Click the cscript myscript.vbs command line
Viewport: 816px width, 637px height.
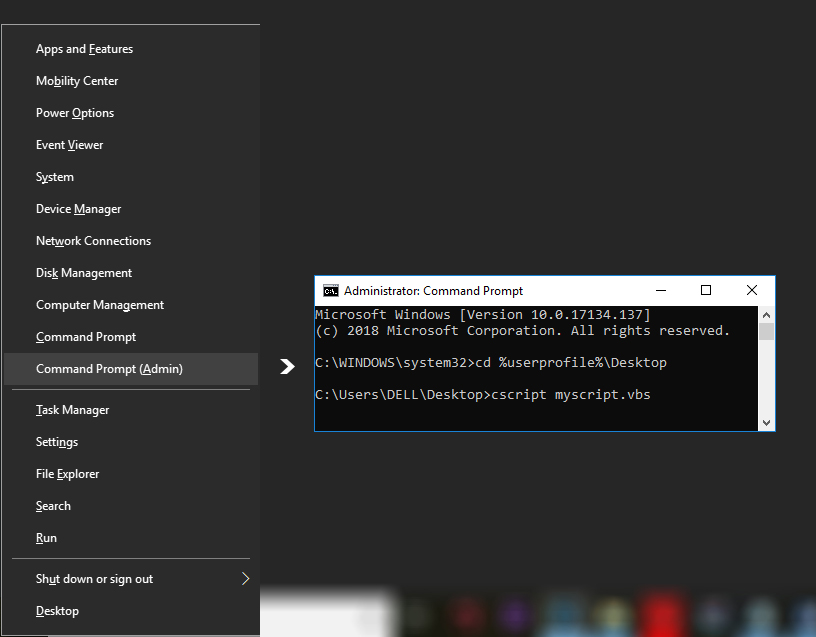[482, 395]
